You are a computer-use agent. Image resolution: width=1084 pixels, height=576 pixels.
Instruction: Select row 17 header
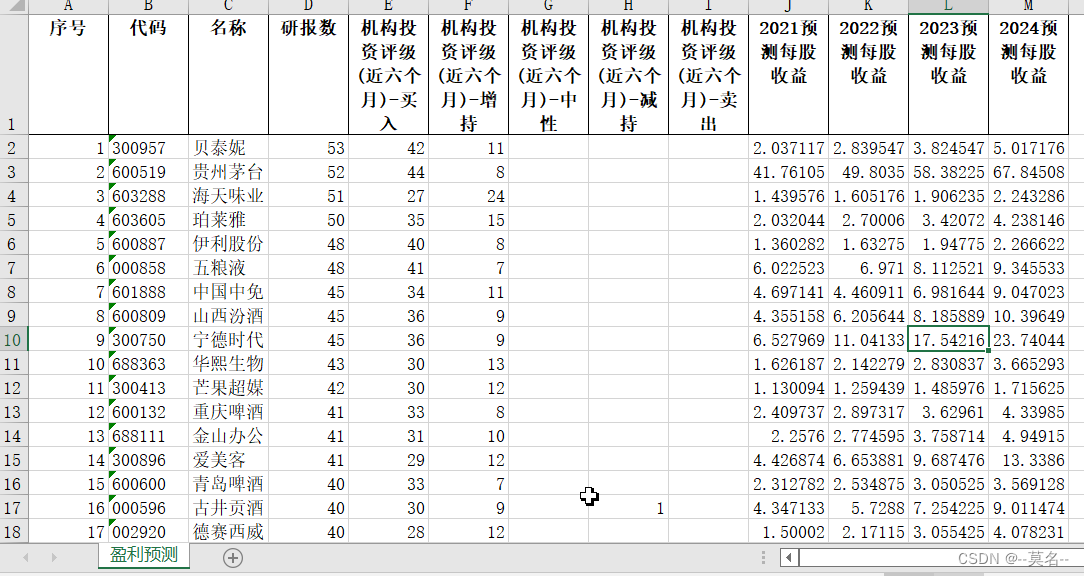[x=14, y=508]
